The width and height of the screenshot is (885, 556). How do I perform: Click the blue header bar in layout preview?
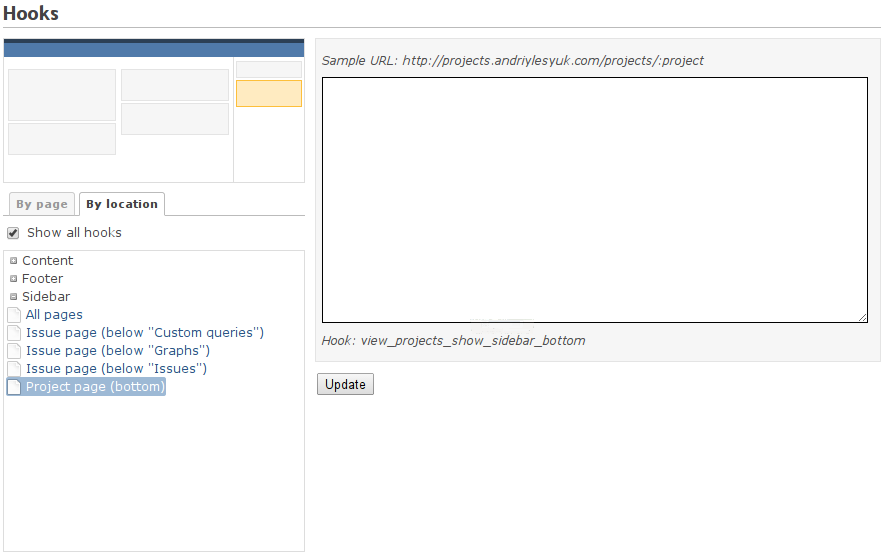[x=154, y=48]
